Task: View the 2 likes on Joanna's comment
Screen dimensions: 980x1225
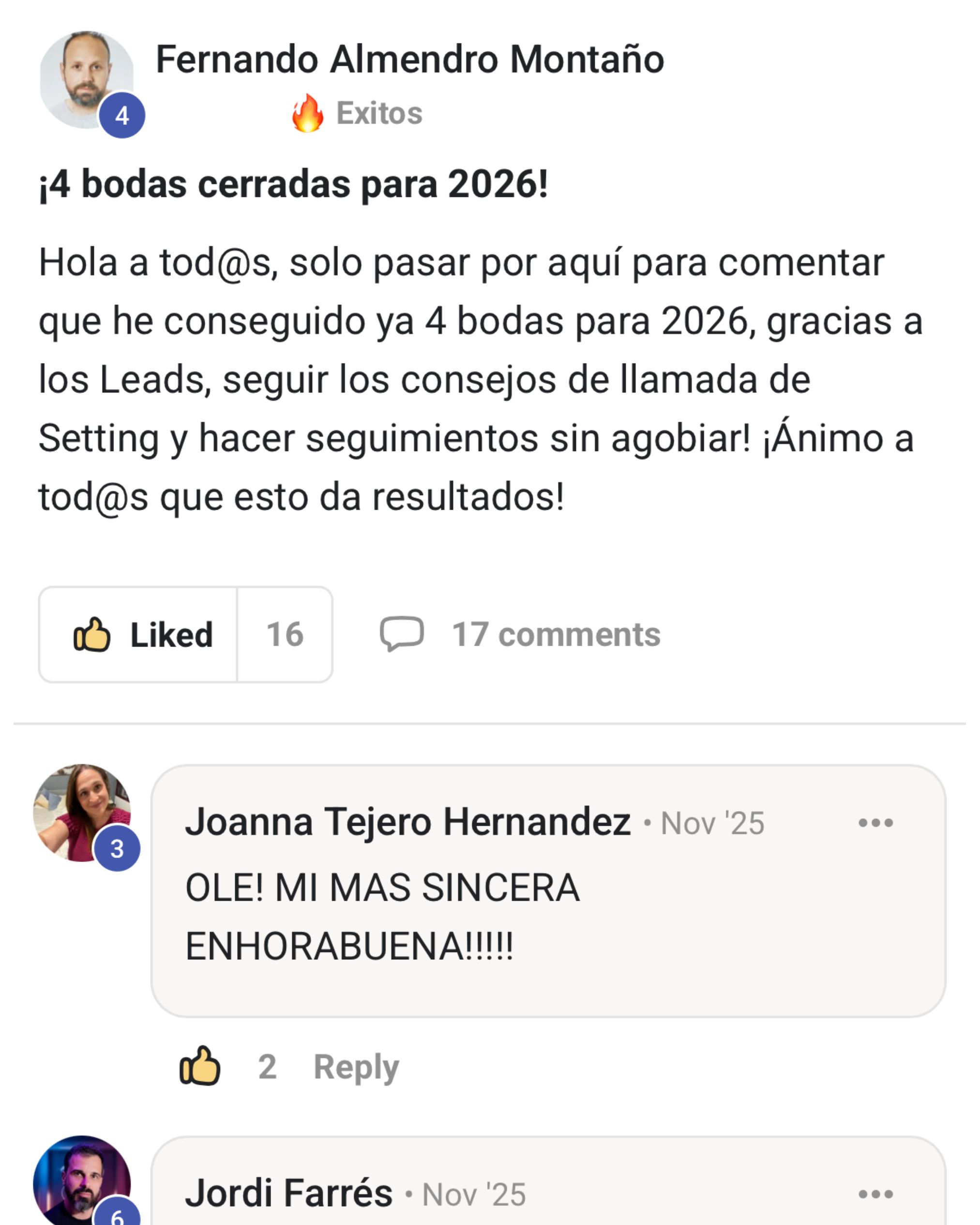Action: 267,1066
